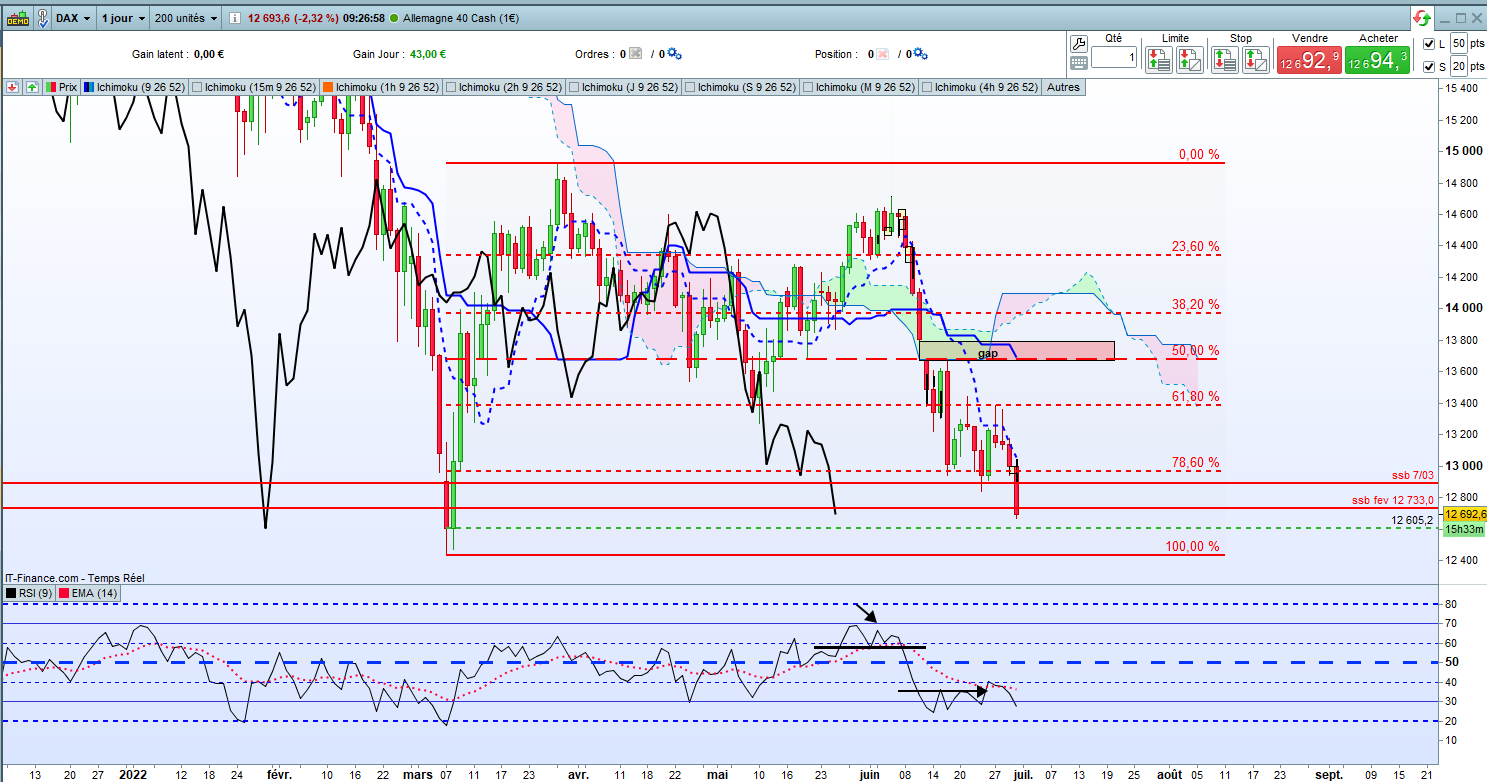Click the 'ssb fev 12 733,0' line label

(1393, 500)
